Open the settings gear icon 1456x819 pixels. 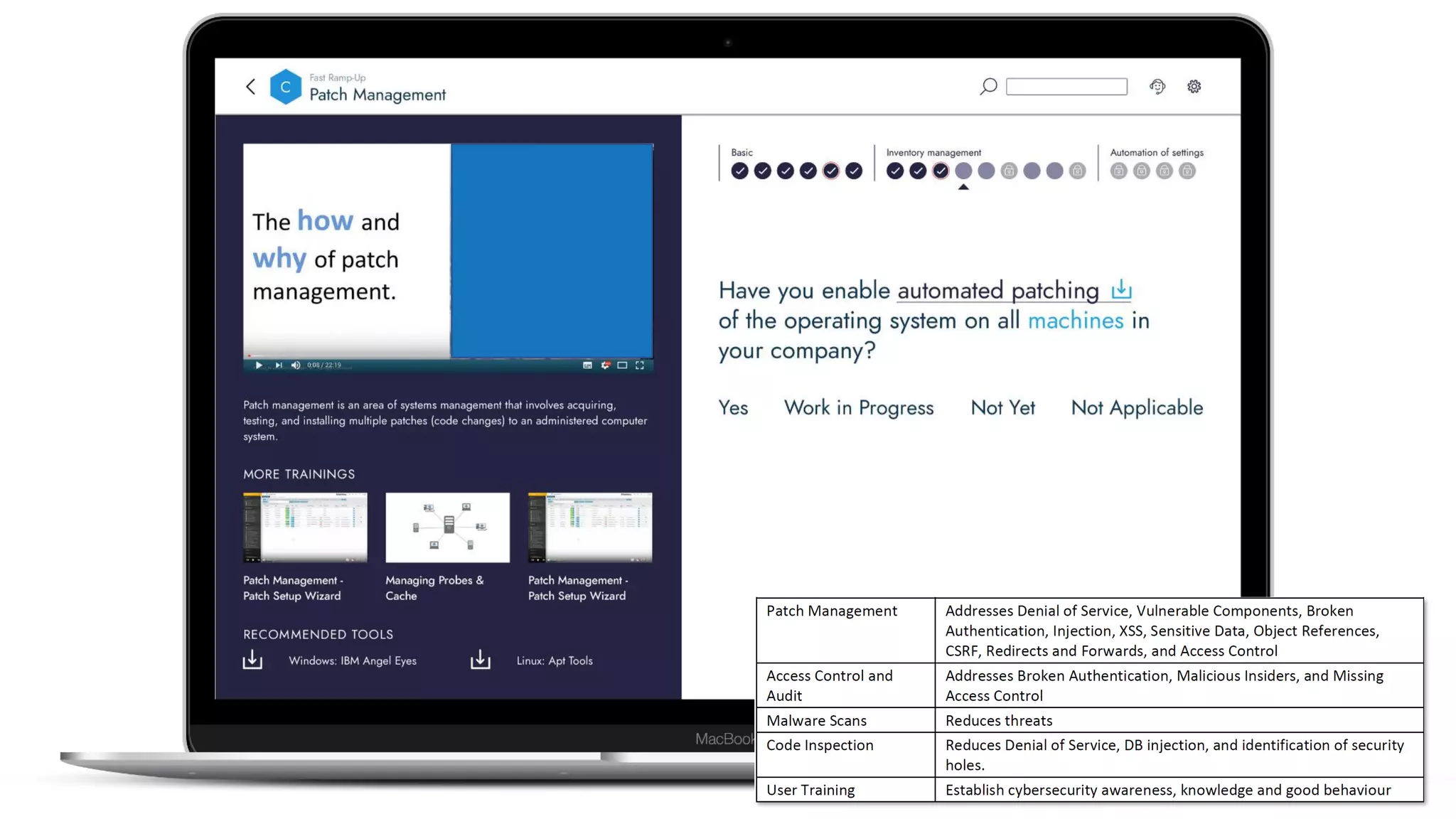[1194, 87]
